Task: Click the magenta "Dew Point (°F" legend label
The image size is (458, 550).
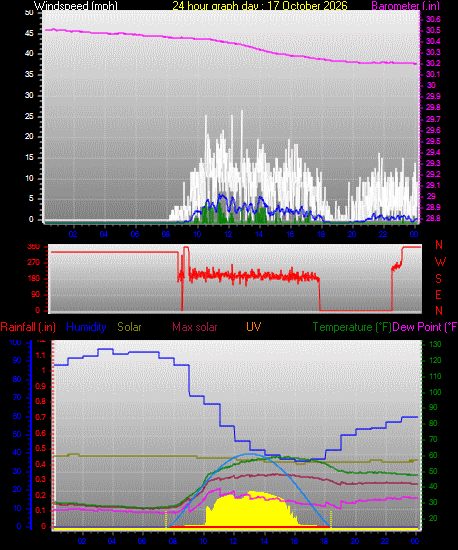Action: [425, 327]
